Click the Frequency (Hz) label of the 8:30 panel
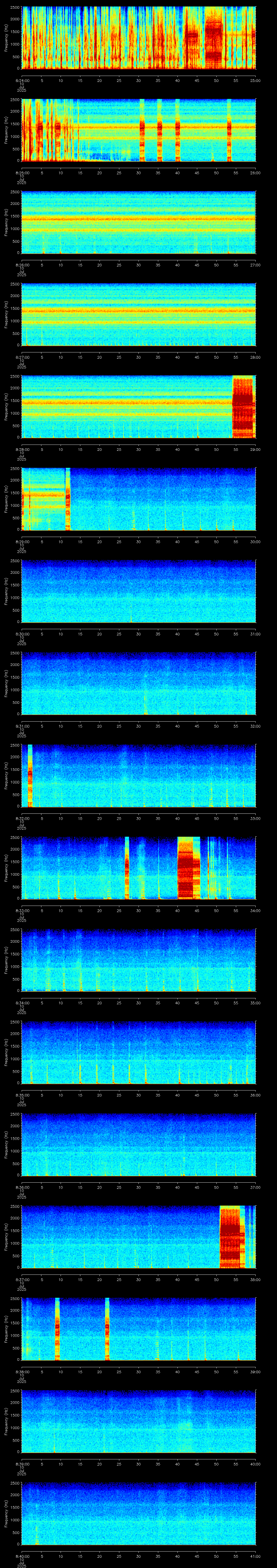Screen dimensions: 277x1568 click(6, 591)
